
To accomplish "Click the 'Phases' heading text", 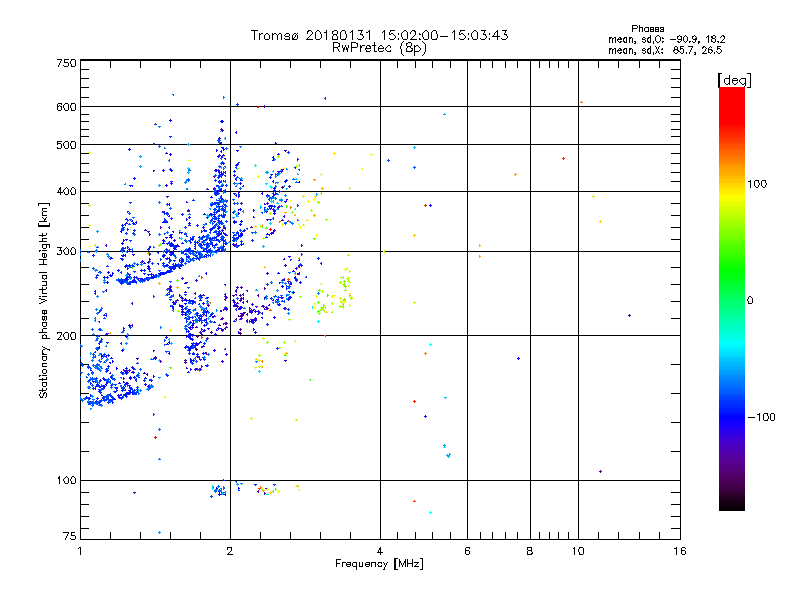I will (x=647, y=29).
